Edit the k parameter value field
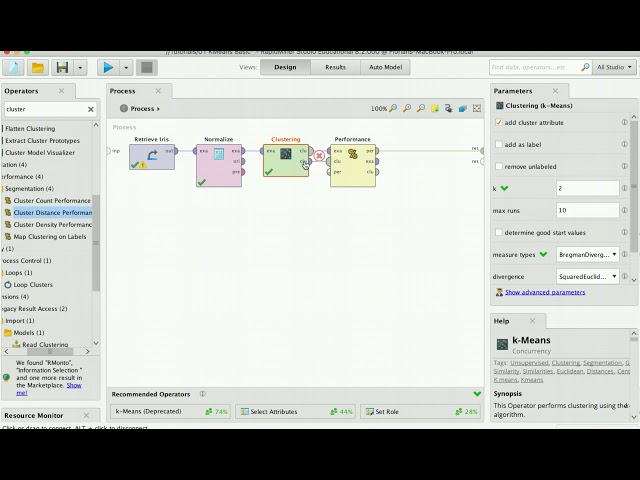This screenshot has height=480, width=640. (588, 188)
